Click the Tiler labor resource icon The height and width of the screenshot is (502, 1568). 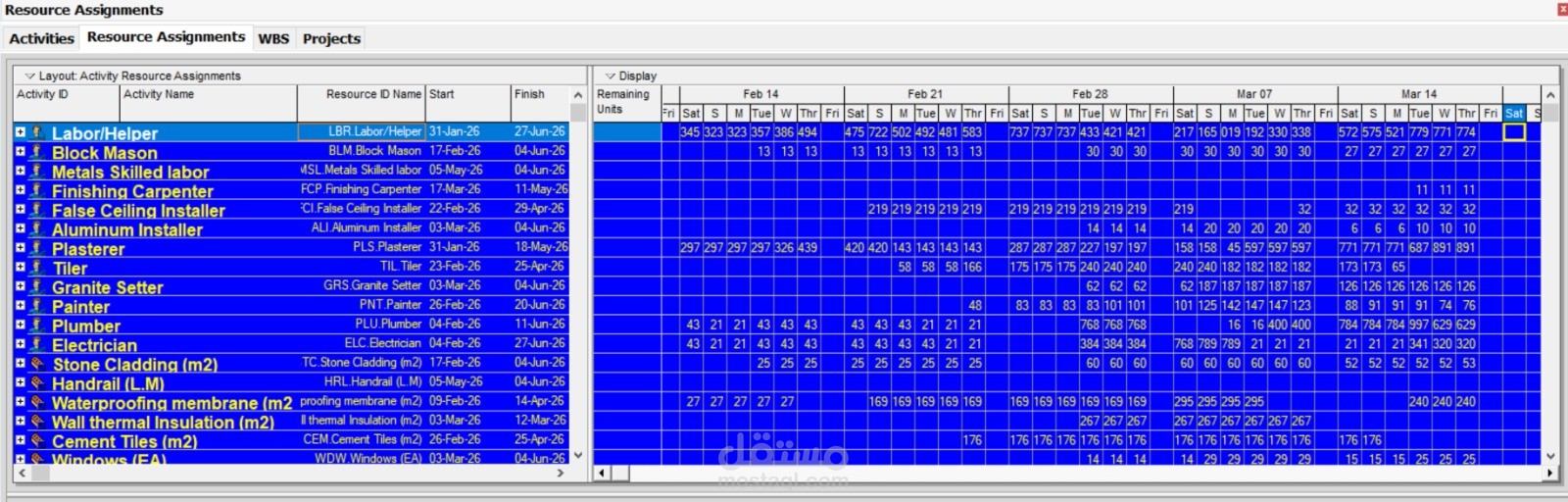pyautogui.click(x=37, y=267)
